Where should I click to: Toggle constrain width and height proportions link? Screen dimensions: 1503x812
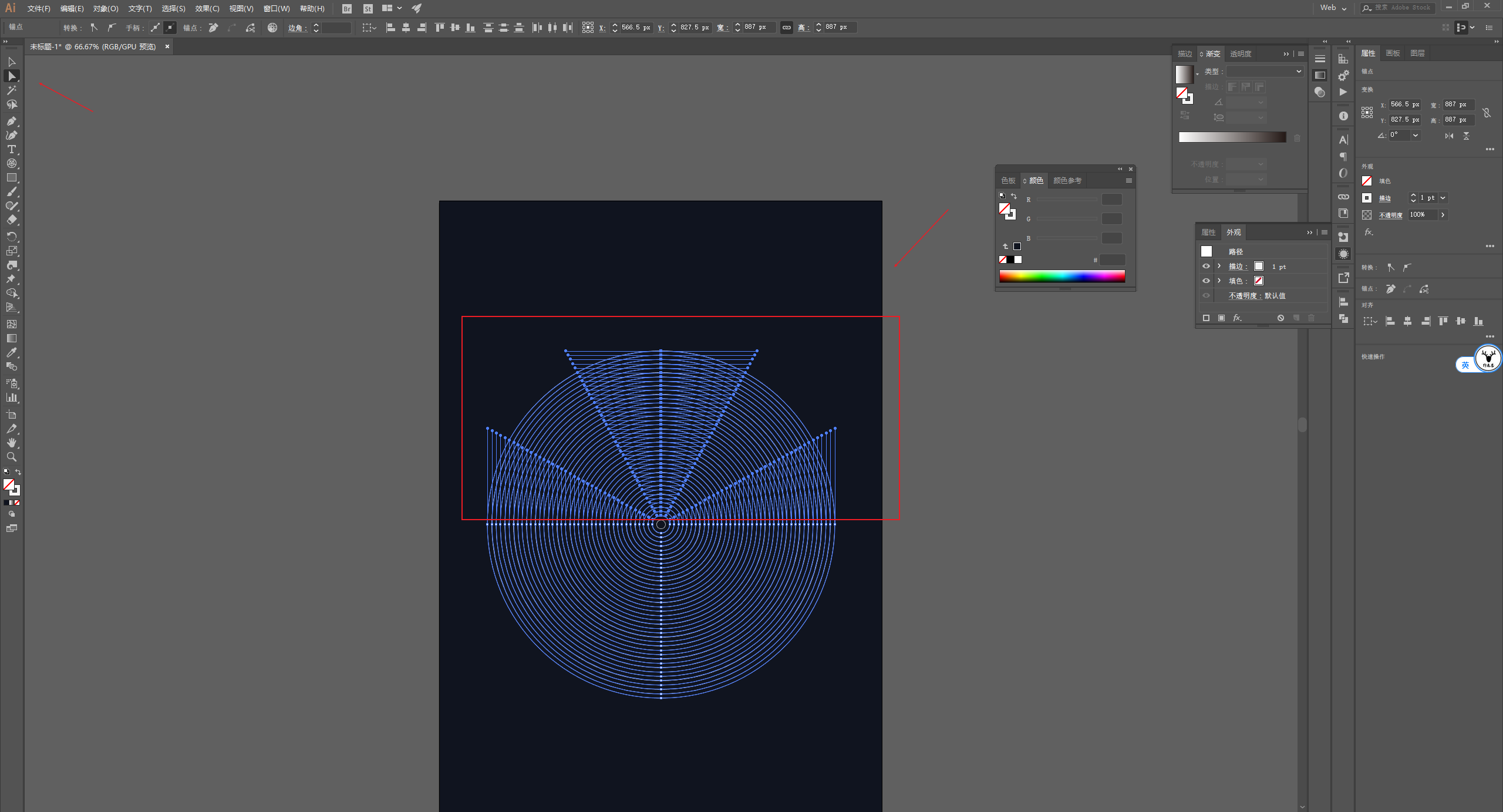tap(786, 28)
